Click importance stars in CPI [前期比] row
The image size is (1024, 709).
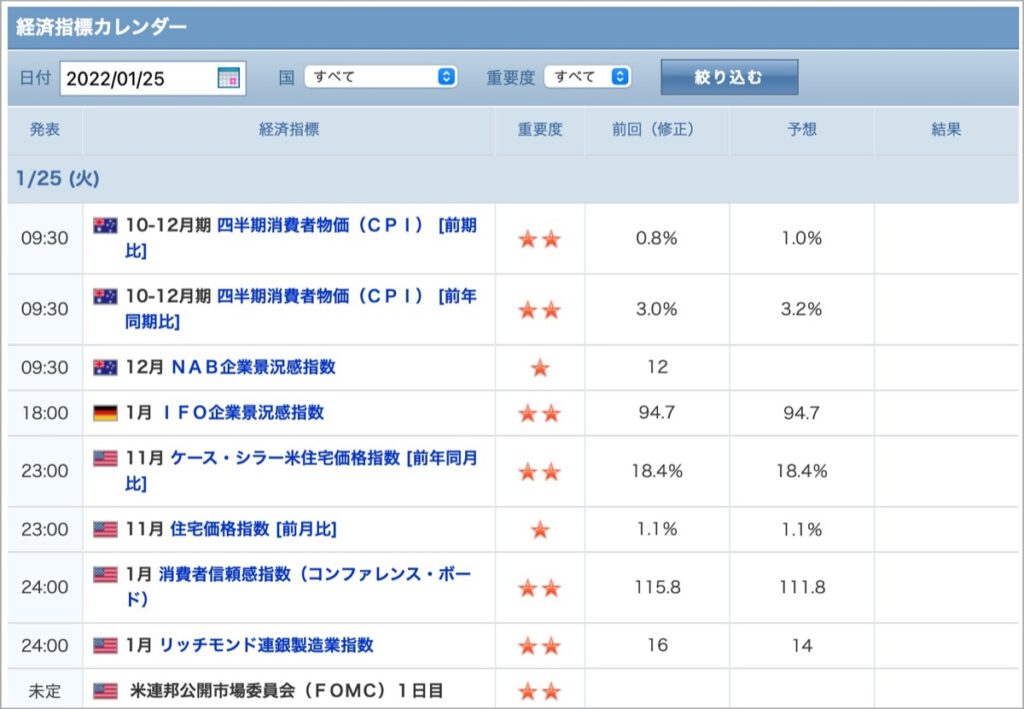pos(539,239)
